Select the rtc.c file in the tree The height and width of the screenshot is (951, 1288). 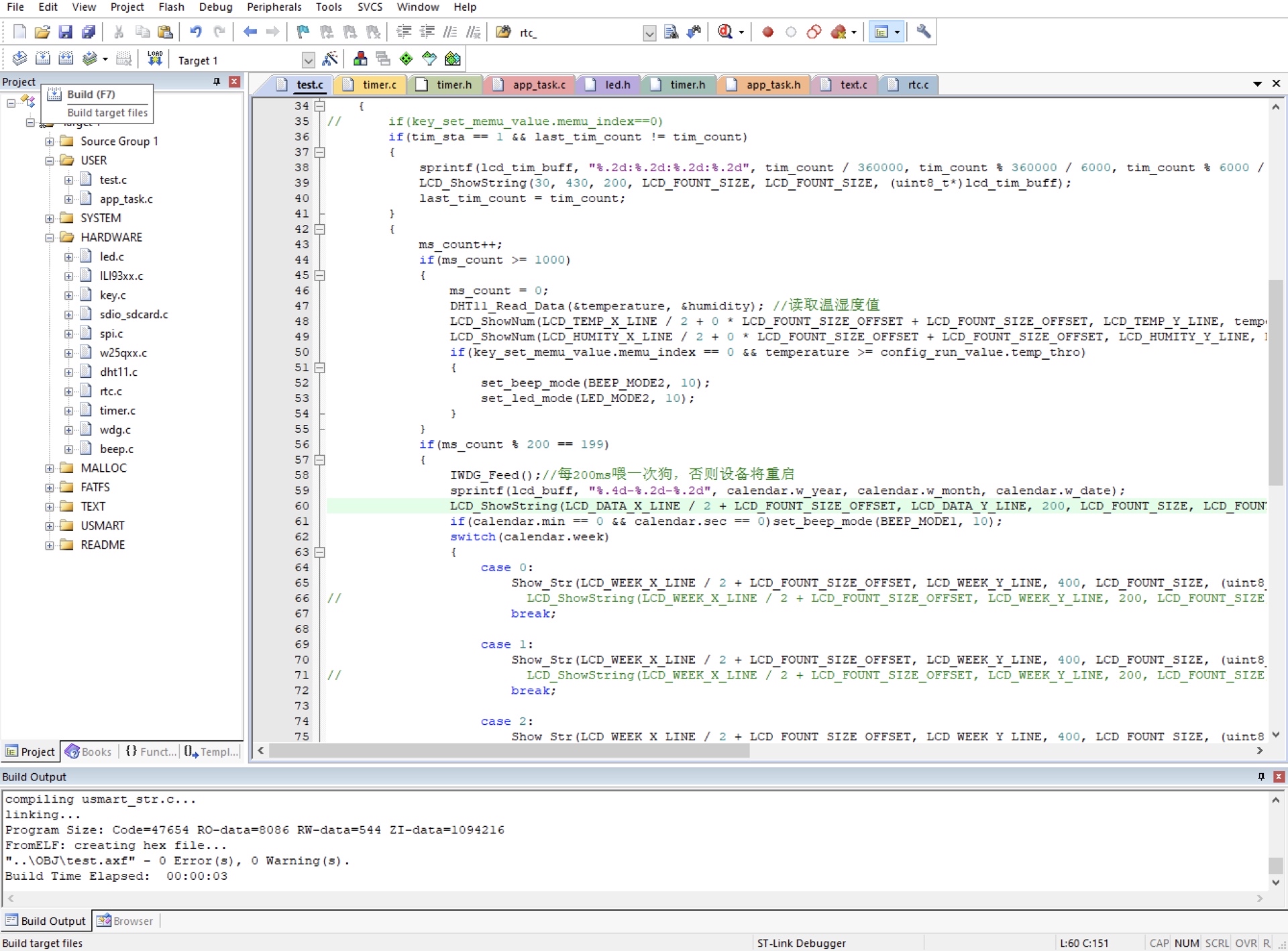111,391
